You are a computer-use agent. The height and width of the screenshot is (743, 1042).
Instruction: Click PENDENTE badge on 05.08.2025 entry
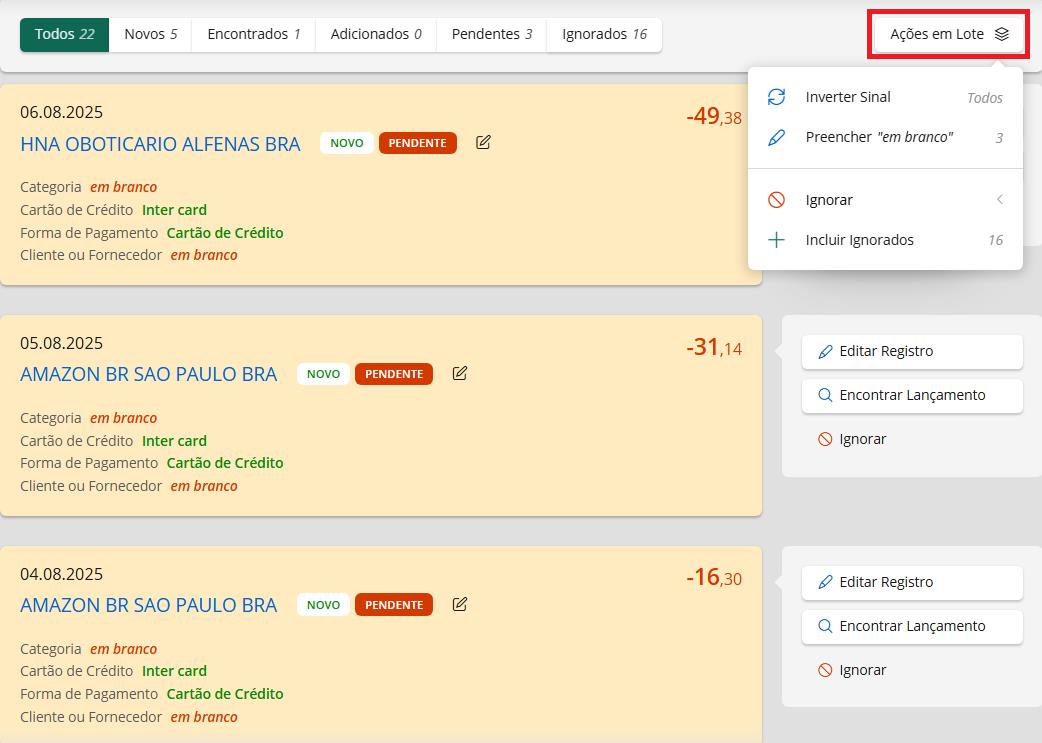[x=394, y=374]
